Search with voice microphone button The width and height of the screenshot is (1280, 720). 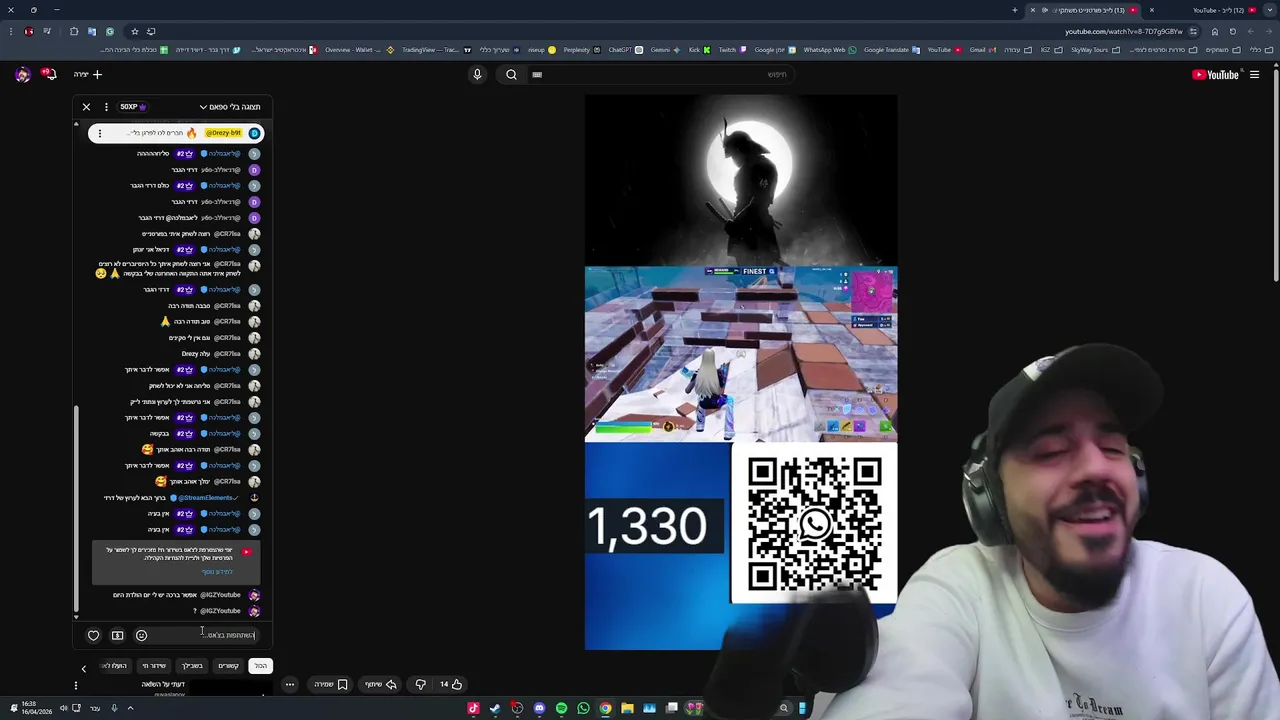[x=477, y=74]
